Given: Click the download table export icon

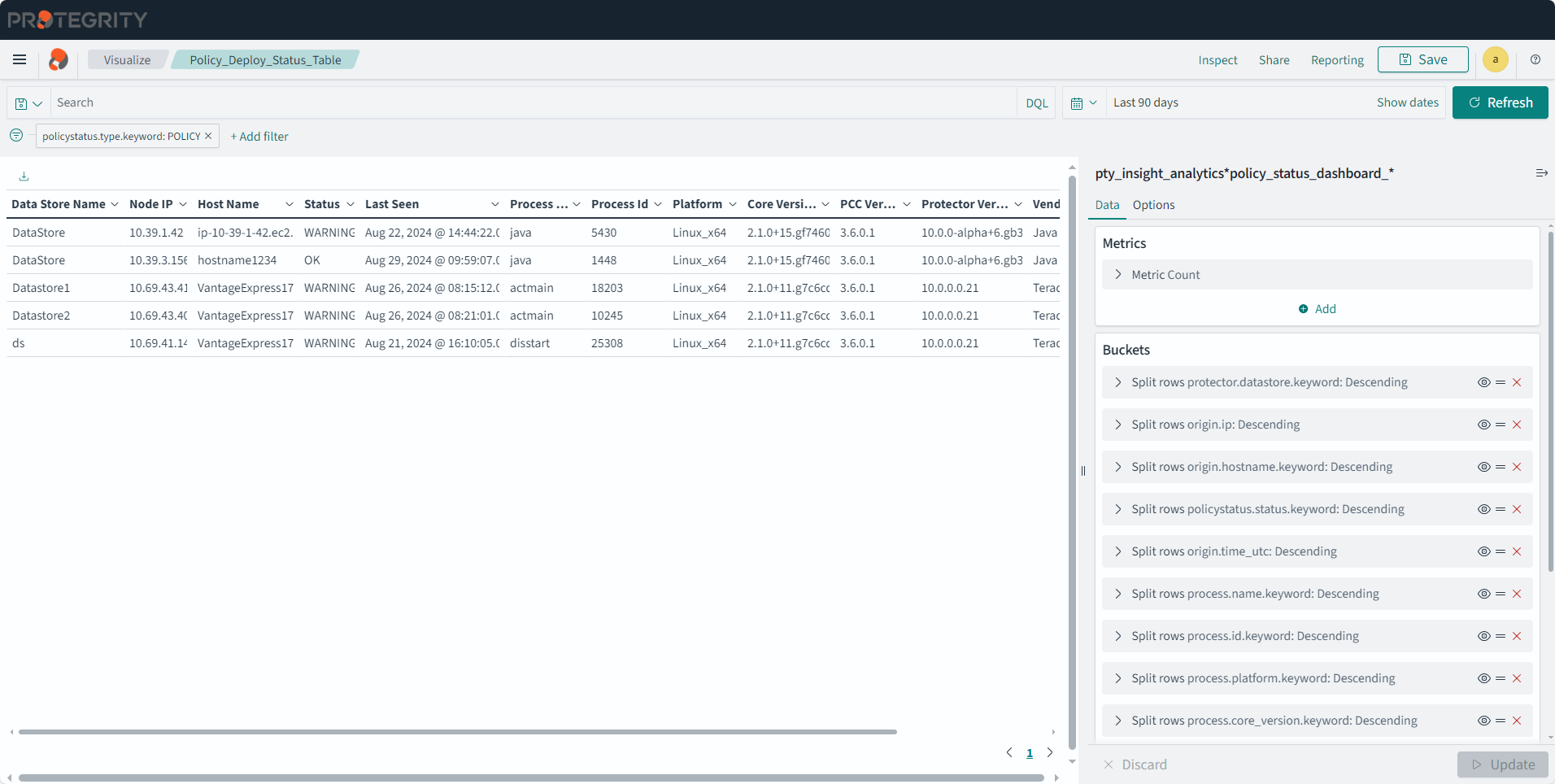Looking at the screenshot, I should (x=24, y=176).
